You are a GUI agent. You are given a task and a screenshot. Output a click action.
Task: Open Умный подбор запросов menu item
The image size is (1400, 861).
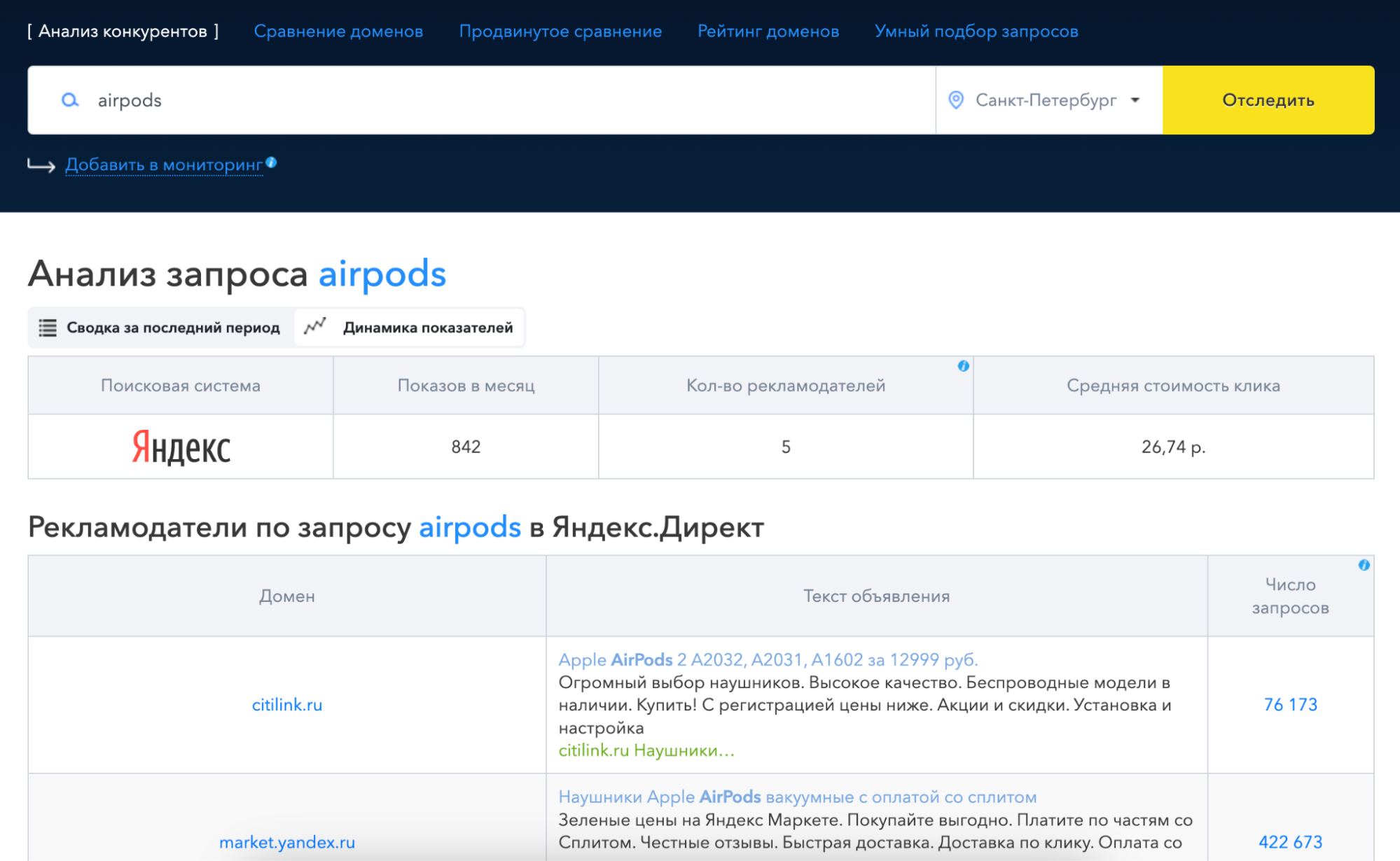[x=976, y=31]
